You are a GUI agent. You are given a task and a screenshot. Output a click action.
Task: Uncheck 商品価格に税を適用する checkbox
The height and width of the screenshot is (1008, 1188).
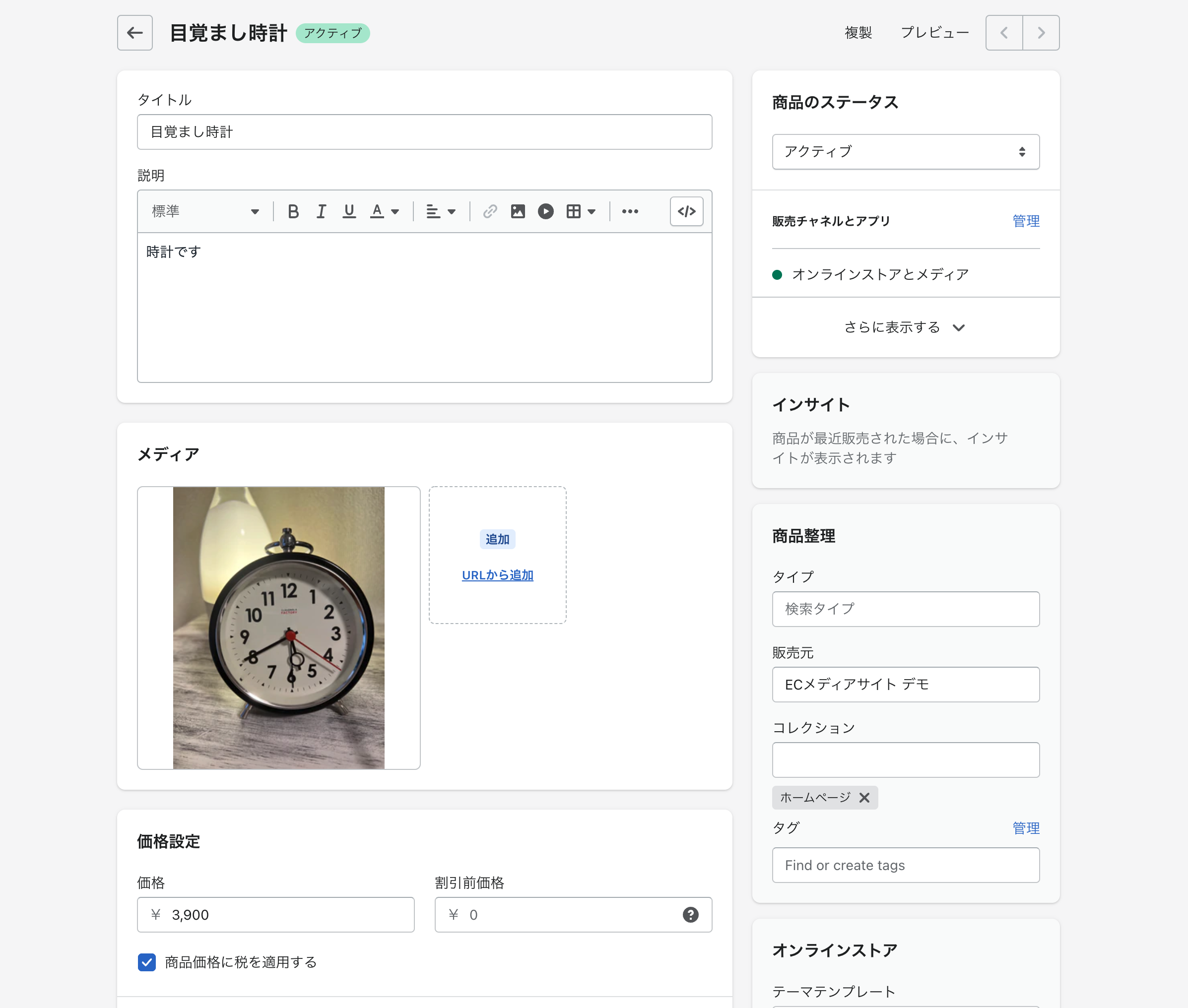pos(147,962)
